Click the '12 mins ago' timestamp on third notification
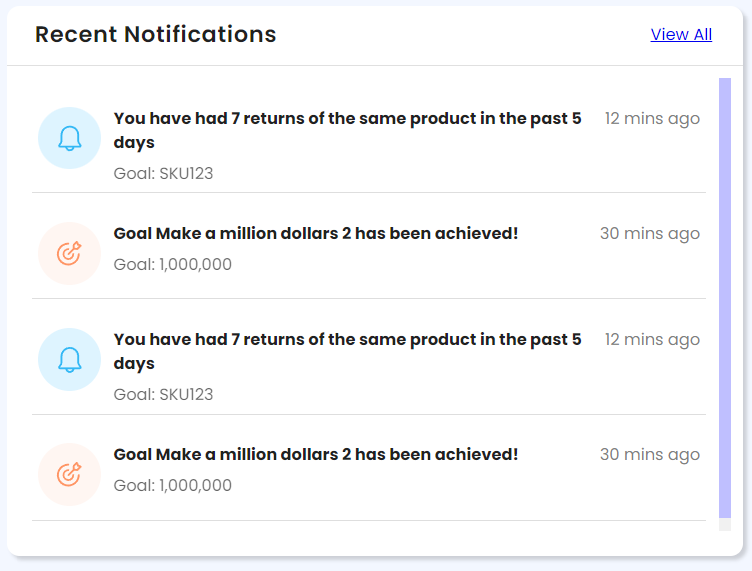This screenshot has height=571, width=752. pyautogui.click(x=652, y=339)
